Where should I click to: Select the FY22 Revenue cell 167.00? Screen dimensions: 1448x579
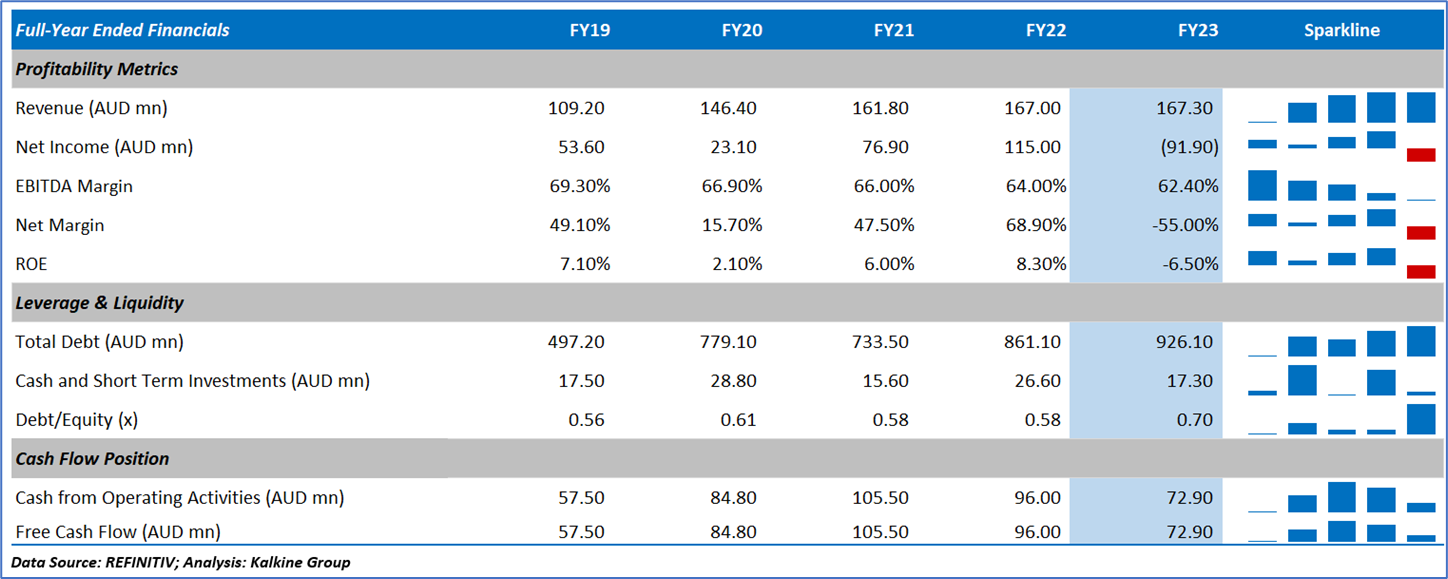point(1032,108)
